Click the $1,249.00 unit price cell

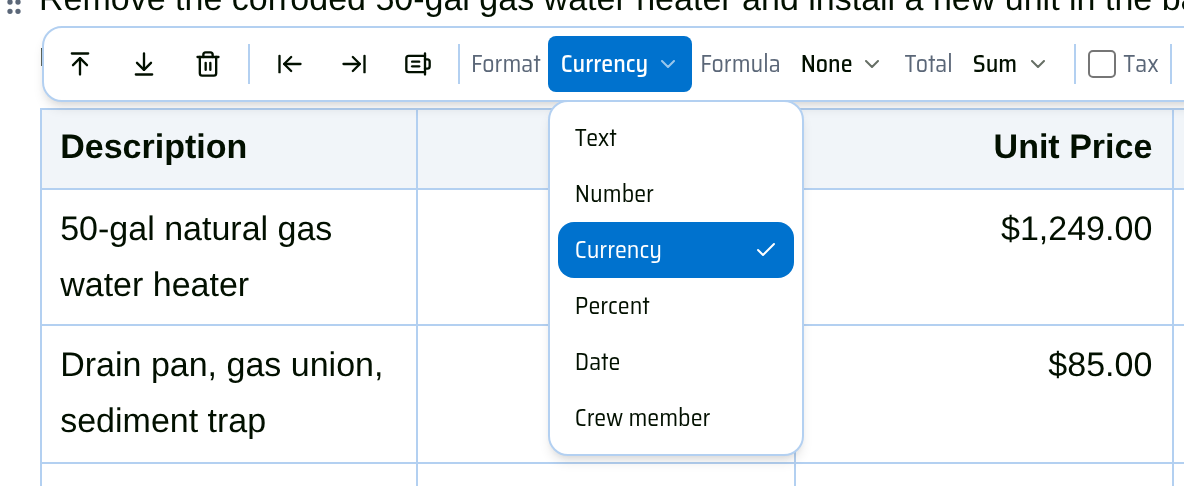(x=1075, y=229)
